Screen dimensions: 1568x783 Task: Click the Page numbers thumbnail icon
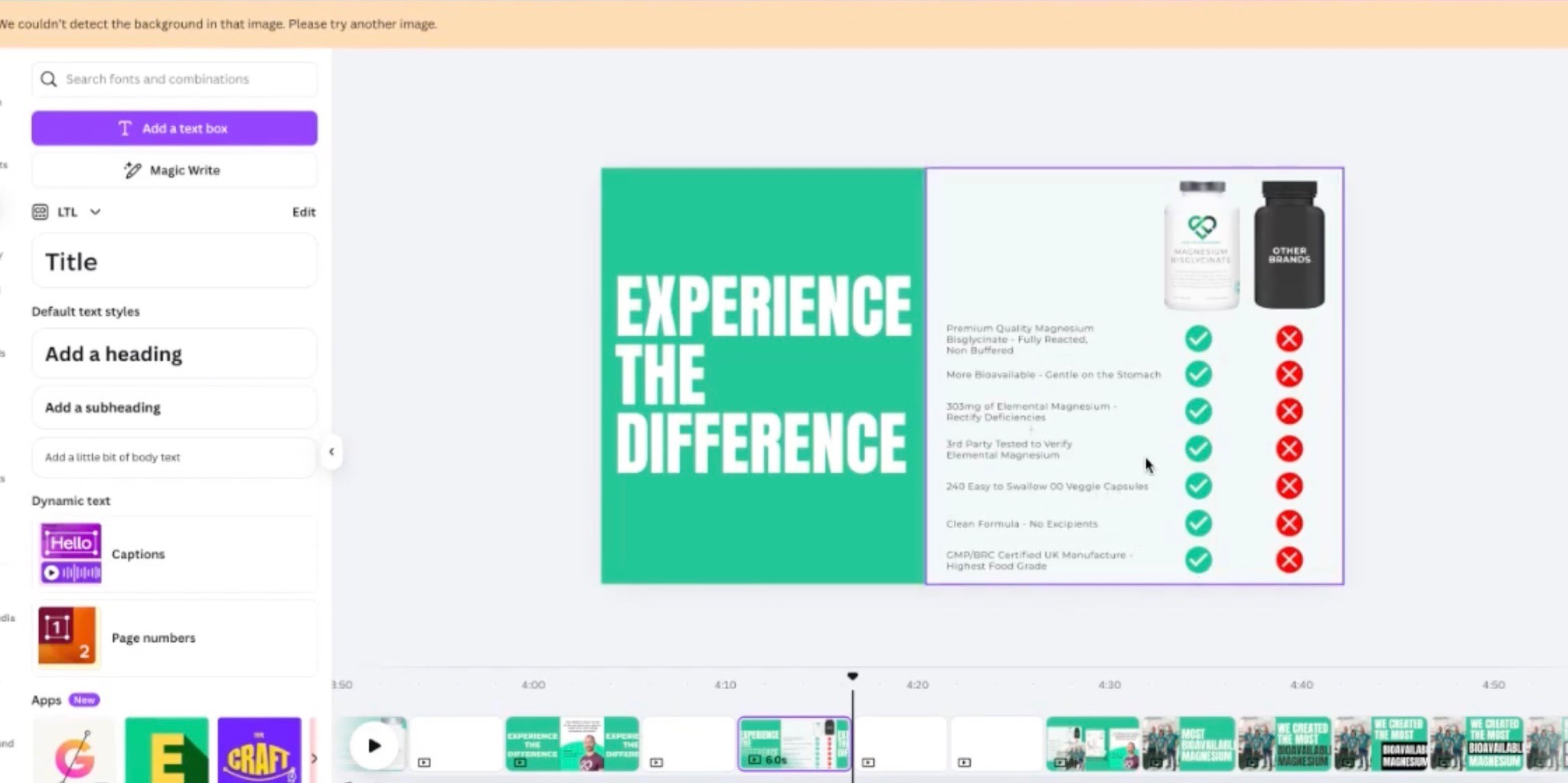click(x=68, y=637)
